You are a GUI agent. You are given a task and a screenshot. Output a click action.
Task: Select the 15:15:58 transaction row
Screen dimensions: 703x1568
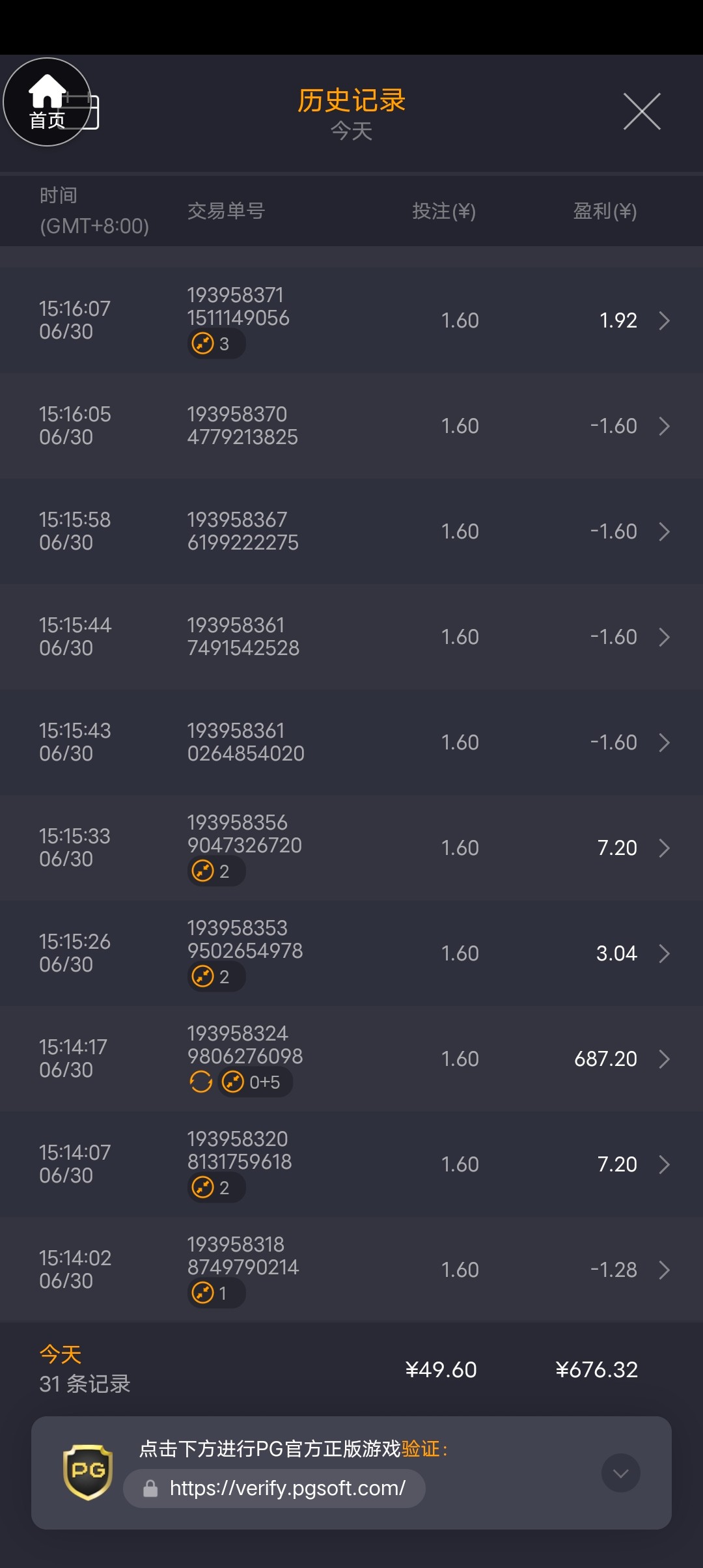tap(351, 531)
